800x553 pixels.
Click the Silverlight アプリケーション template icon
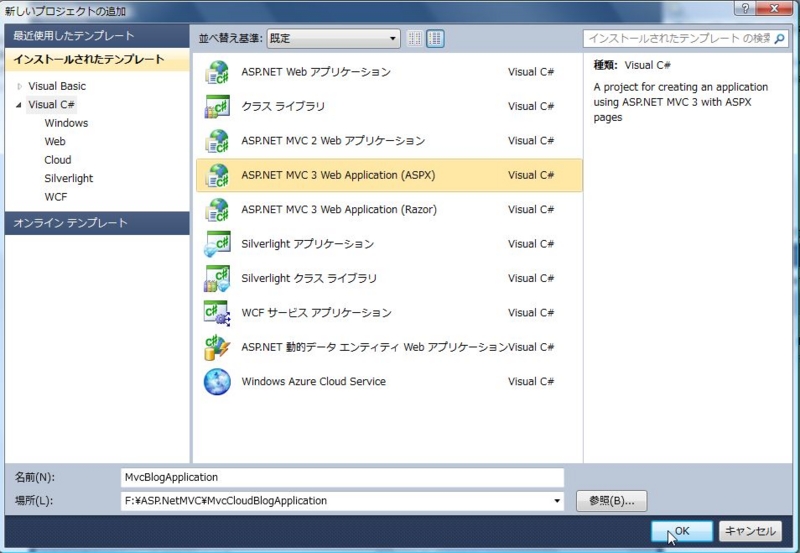point(217,244)
